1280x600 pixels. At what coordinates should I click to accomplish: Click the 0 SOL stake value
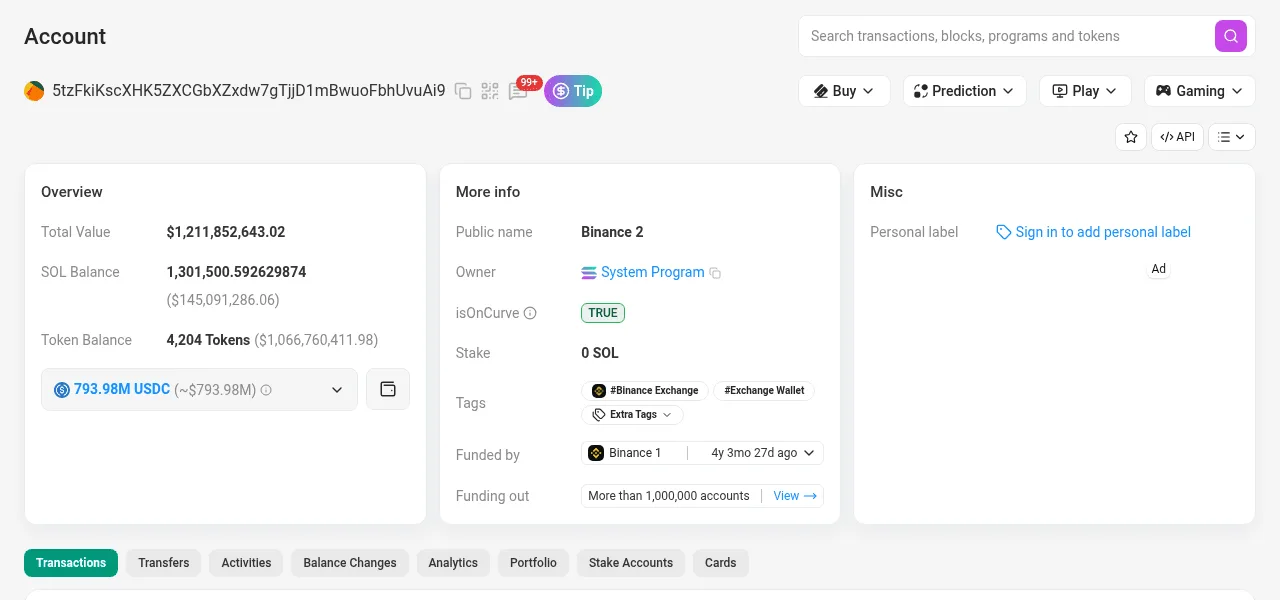pos(600,353)
